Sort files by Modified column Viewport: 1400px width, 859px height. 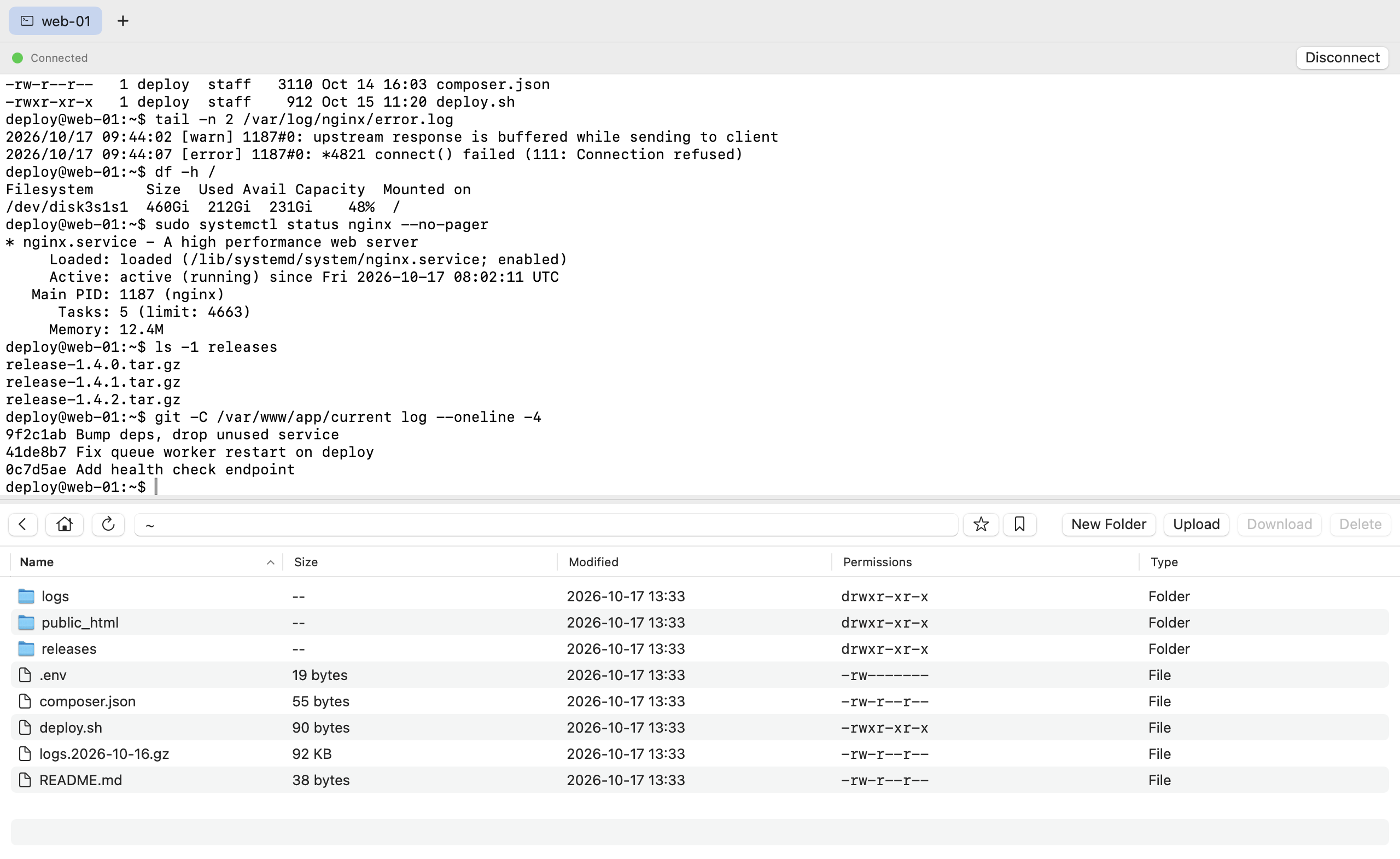point(695,562)
